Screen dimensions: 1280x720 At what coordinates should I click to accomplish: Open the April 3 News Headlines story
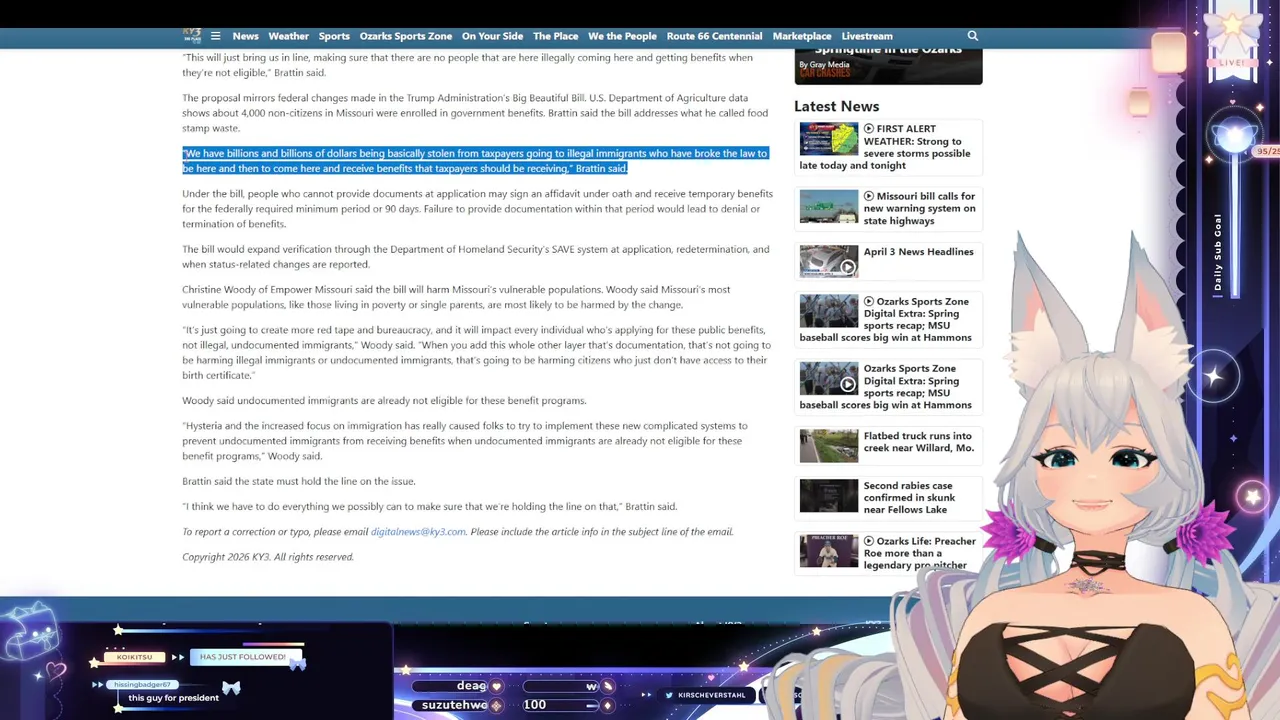click(x=918, y=252)
